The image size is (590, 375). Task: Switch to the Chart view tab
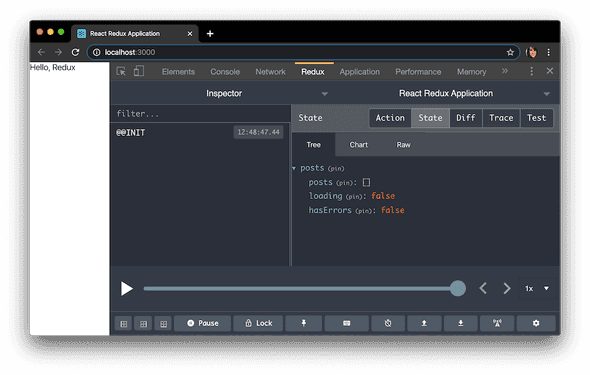[x=359, y=145]
